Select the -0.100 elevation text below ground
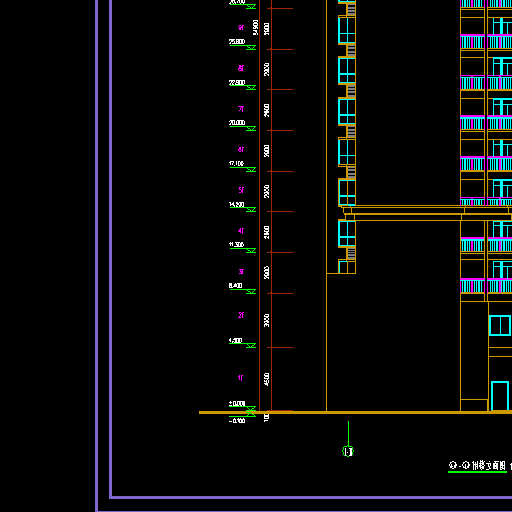 (237, 421)
